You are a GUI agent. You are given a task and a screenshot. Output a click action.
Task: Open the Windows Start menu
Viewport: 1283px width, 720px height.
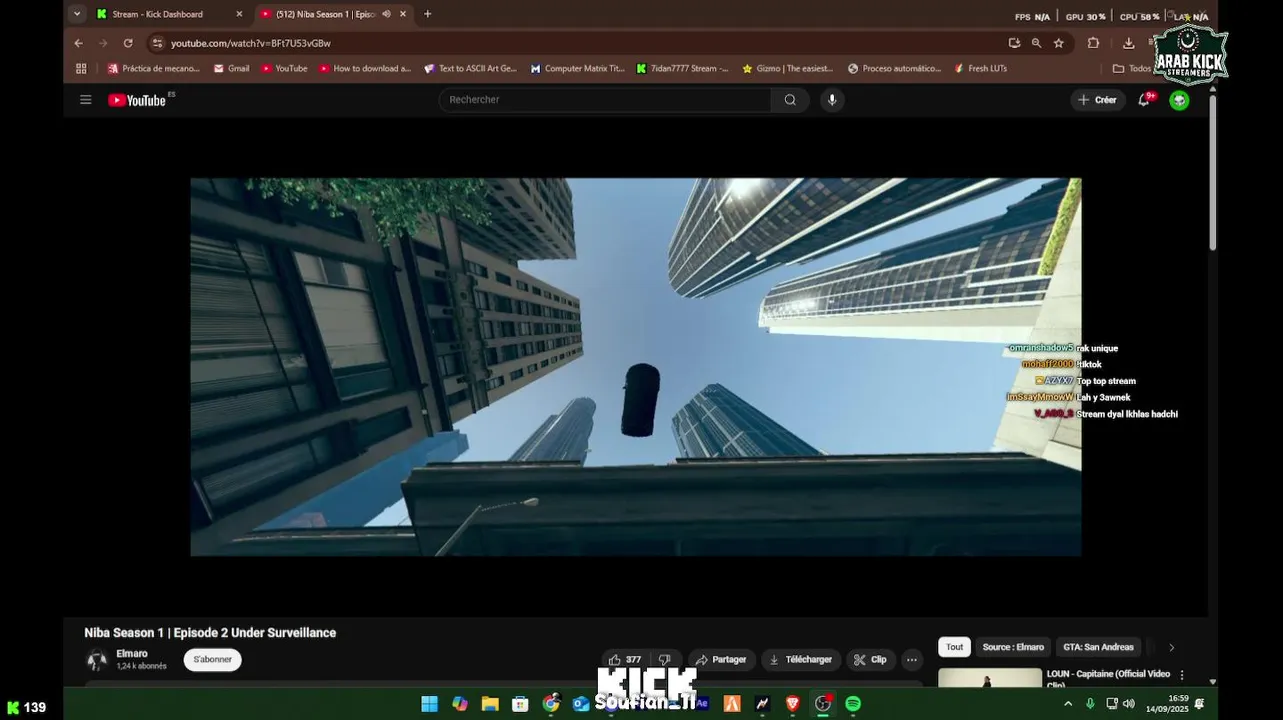[429, 704]
